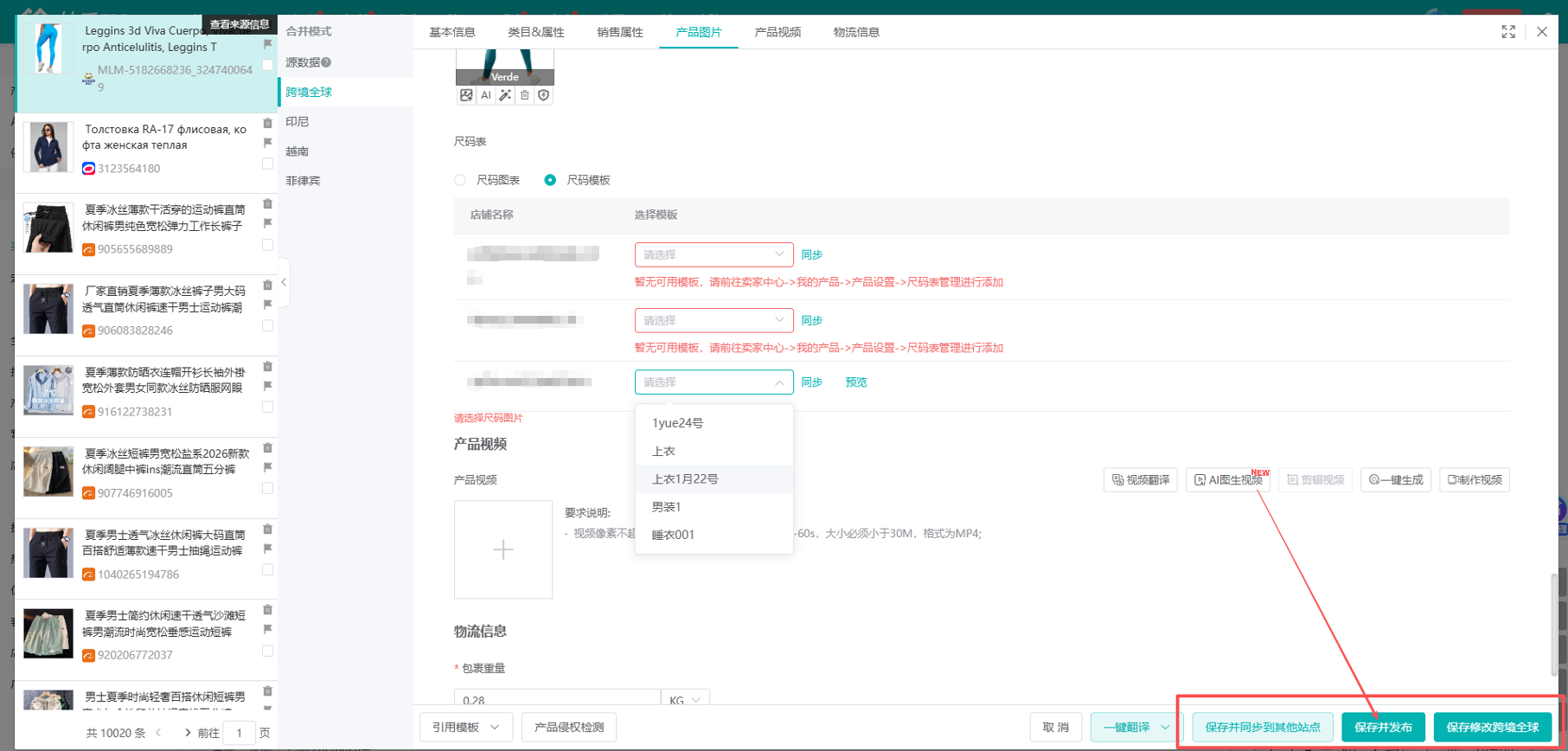
Task: Delete product 916122738231 from list
Action: point(267,367)
